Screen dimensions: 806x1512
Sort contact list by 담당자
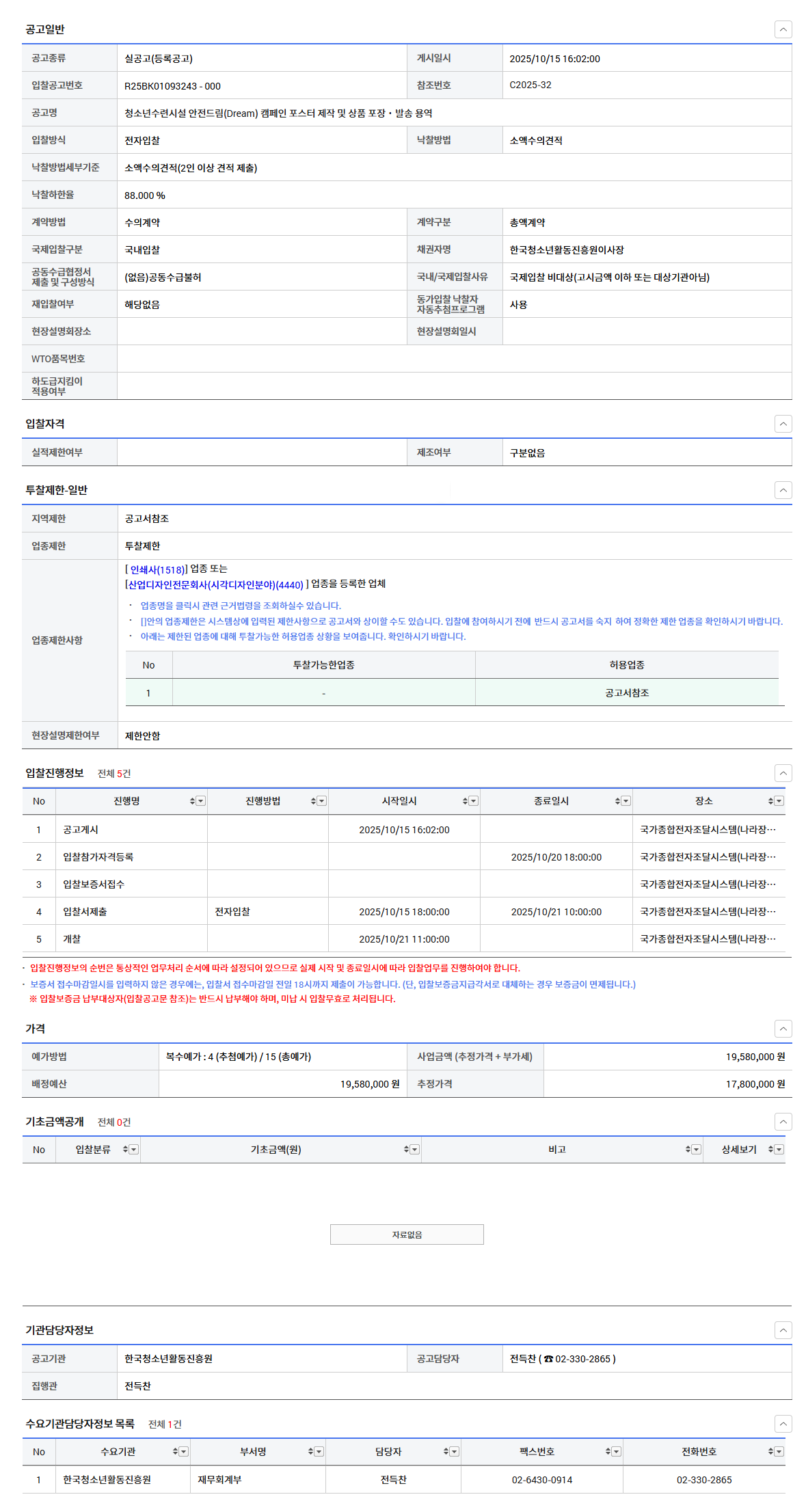click(x=446, y=1452)
